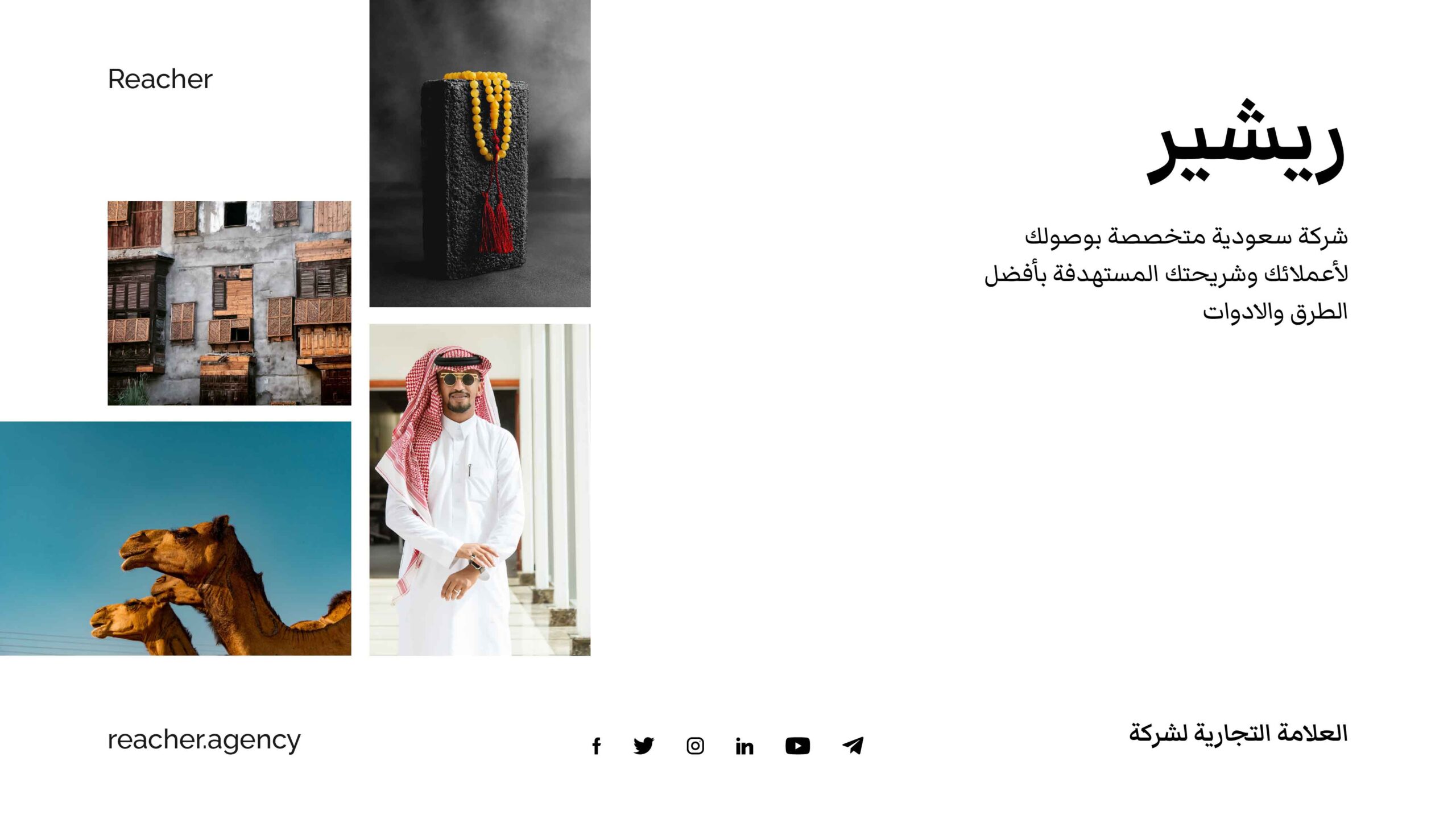The image size is (1456, 819).
Task: Open the YouTube play icon
Action: pos(797,746)
